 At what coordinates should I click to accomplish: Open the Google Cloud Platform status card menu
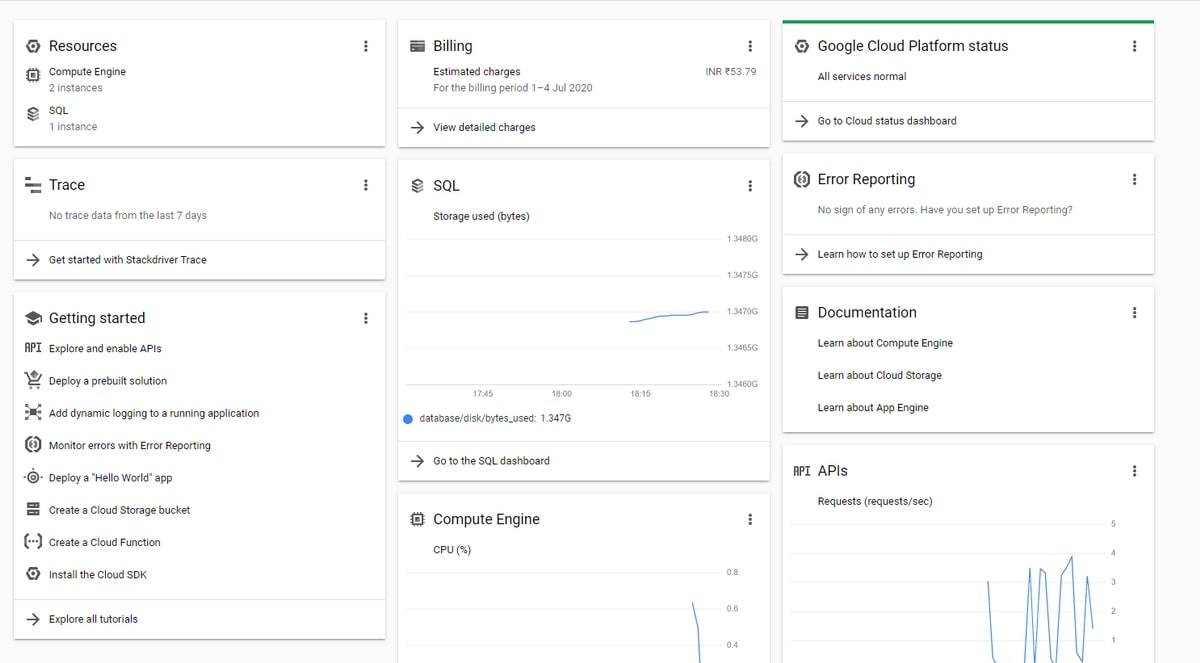click(x=1134, y=46)
